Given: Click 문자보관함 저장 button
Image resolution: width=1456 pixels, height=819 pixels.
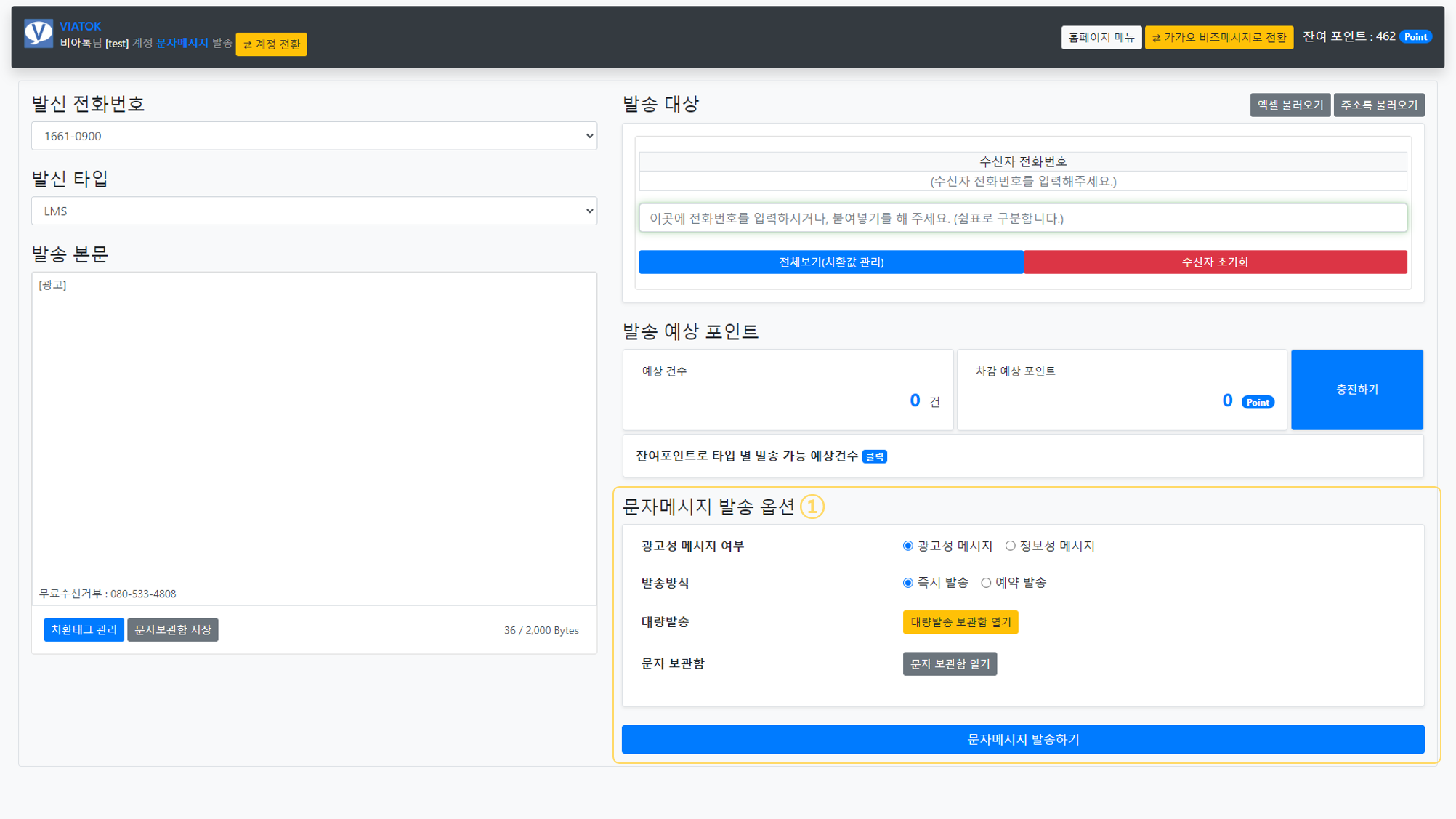Looking at the screenshot, I should (172, 629).
